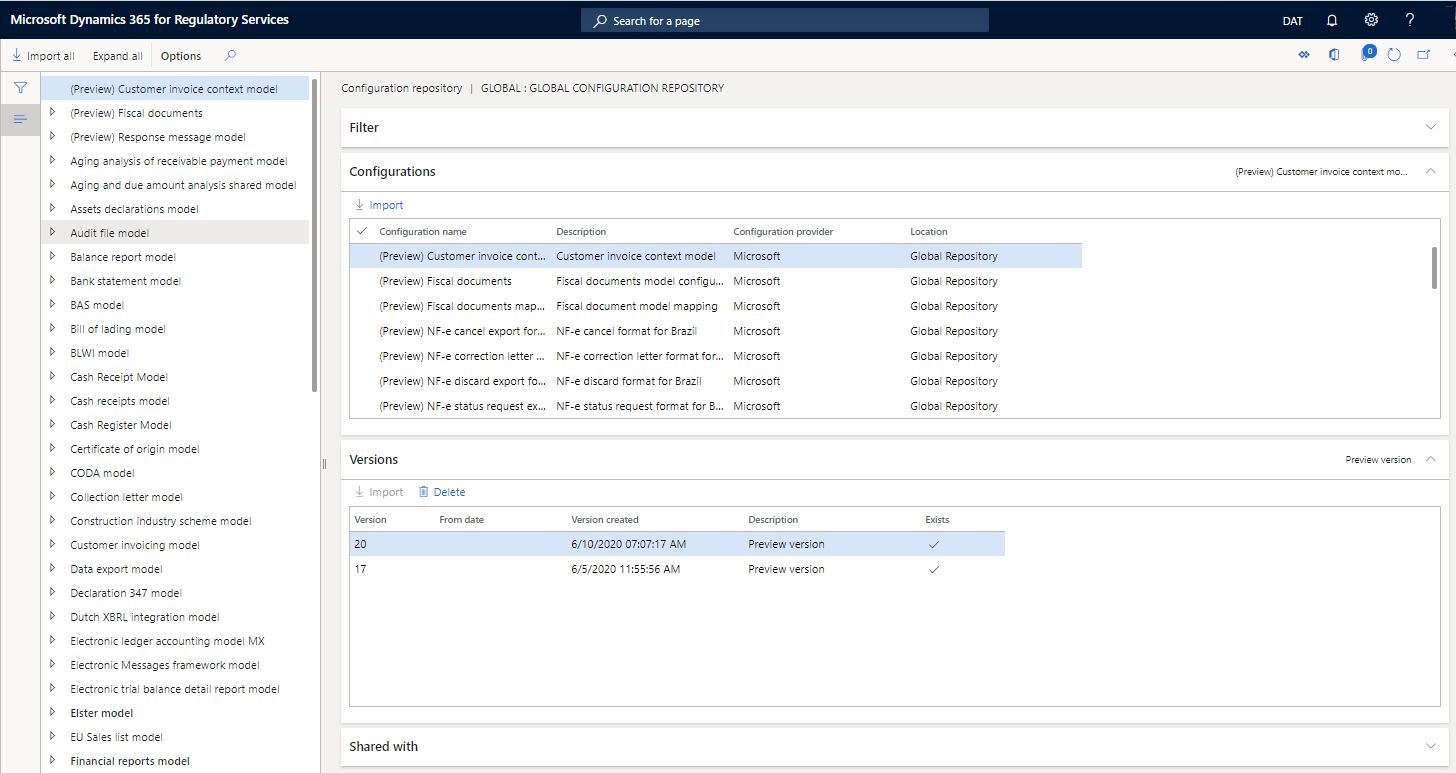Select version 17 row
The height and width of the screenshot is (773, 1456).
coord(600,569)
